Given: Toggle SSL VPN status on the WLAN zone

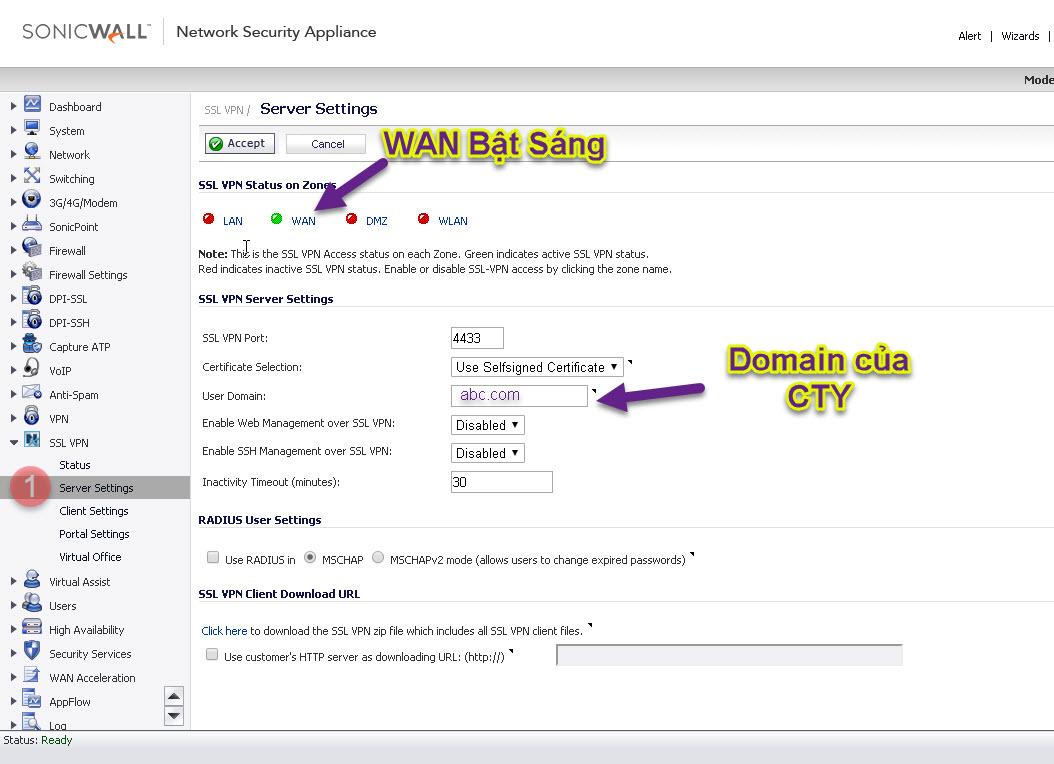Looking at the screenshot, I should pos(452,220).
